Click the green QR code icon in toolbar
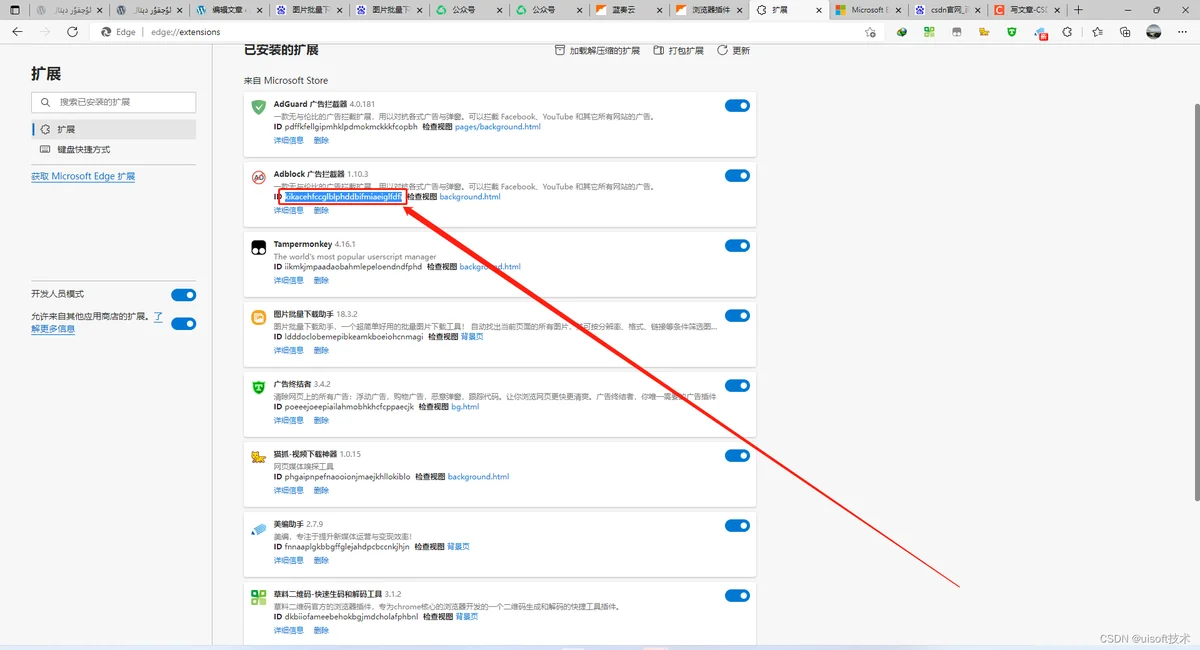This screenshot has width=1200, height=650. point(929,32)
